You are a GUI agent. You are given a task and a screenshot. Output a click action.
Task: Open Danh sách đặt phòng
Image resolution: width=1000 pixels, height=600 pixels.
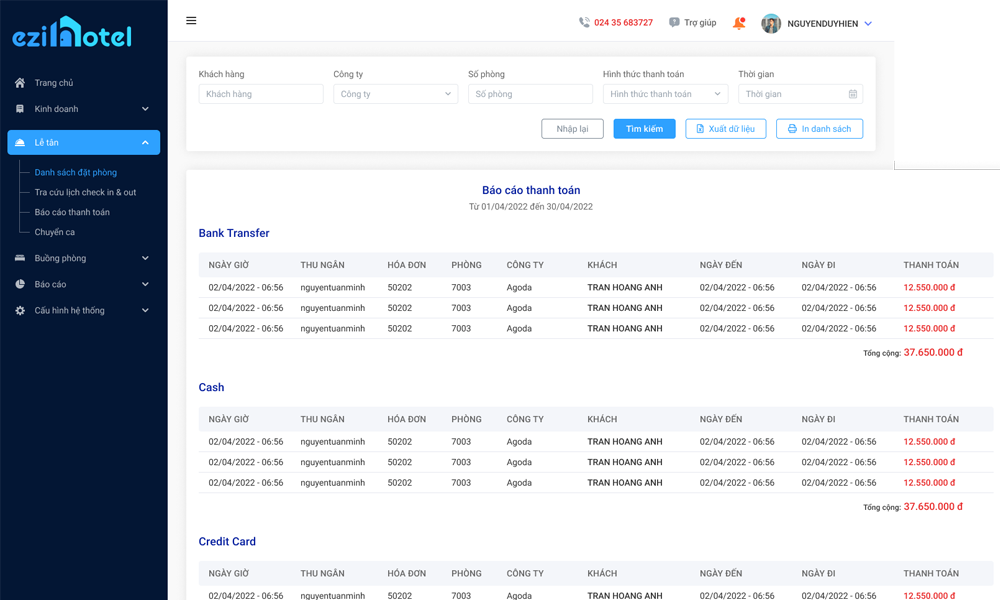tap(76, 173)
